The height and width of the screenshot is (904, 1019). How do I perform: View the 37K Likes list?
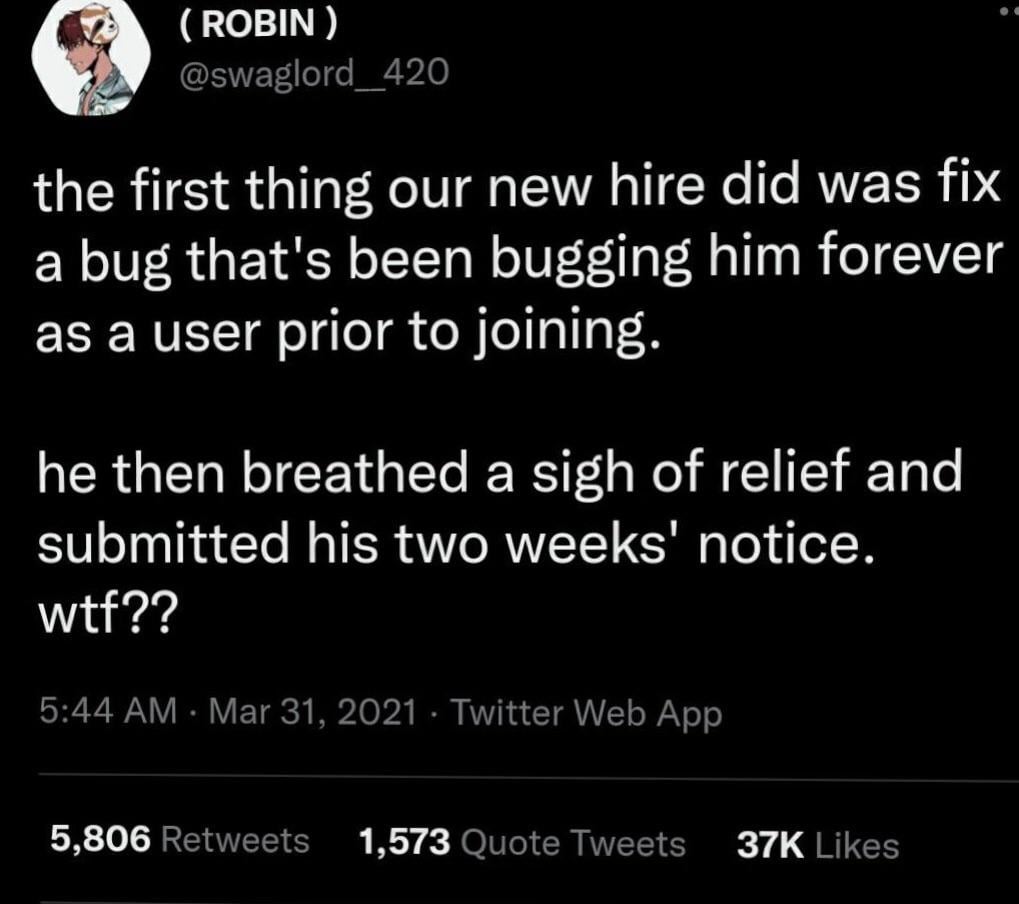point(817,845)
